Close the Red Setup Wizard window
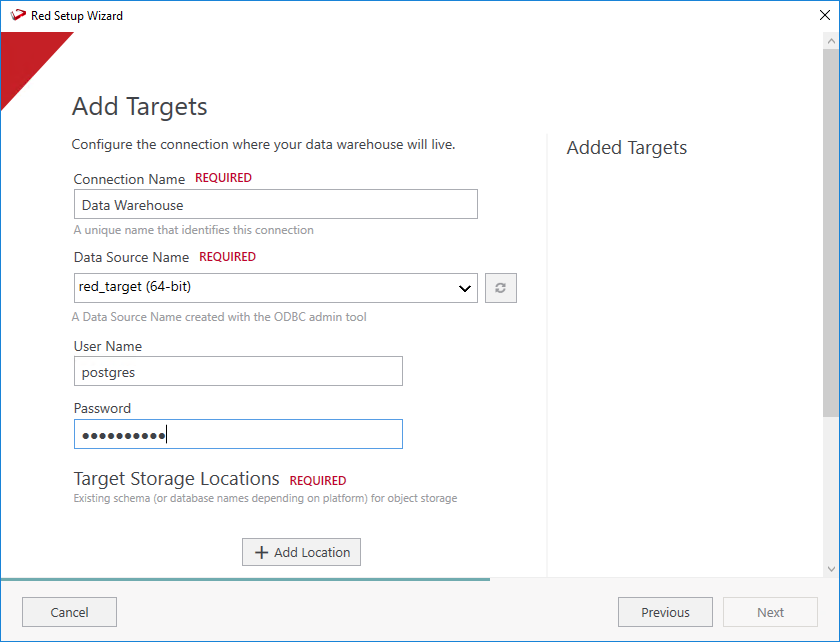 coord(824,16)
